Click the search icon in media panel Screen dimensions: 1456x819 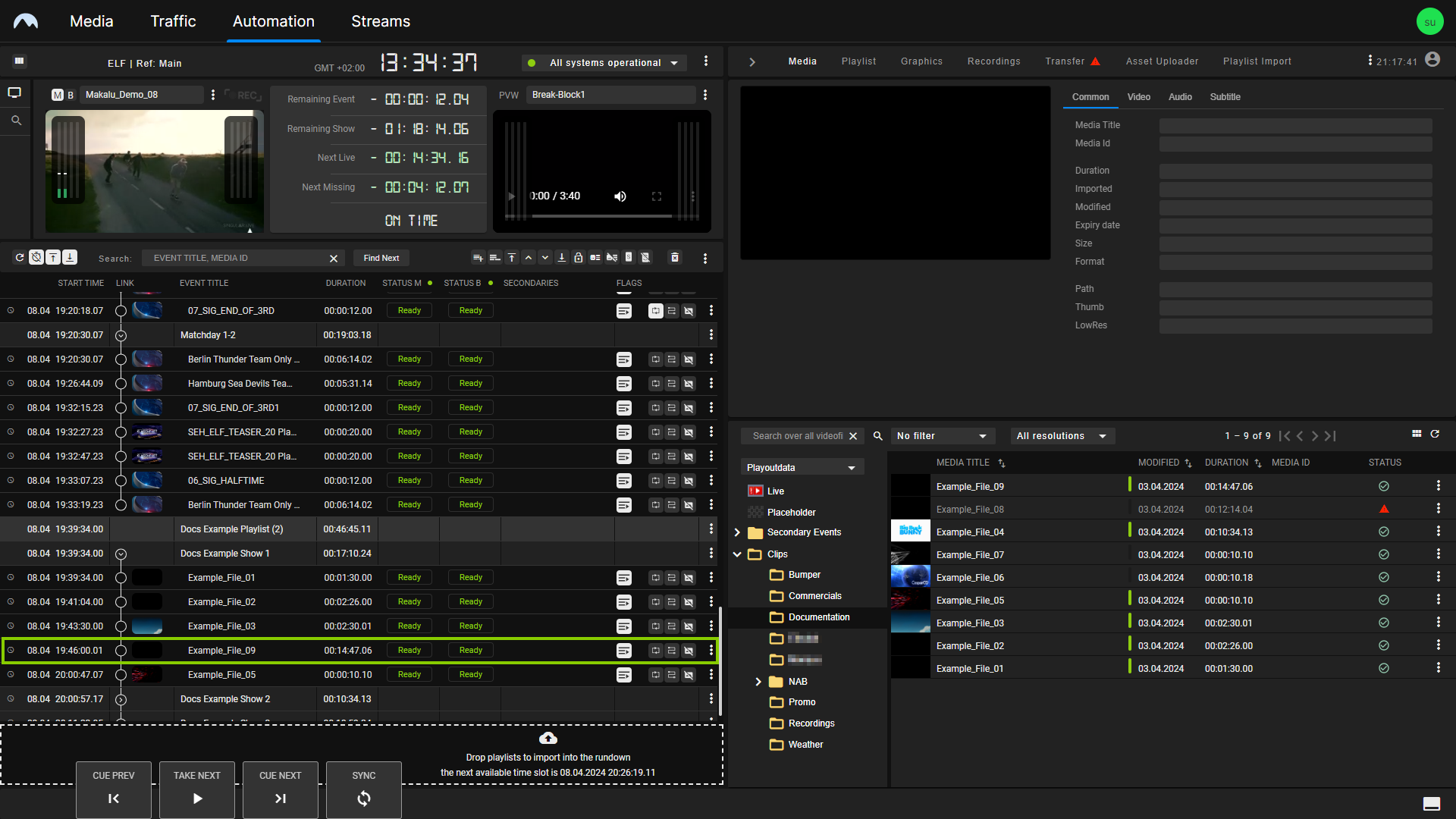click(877, 435)
